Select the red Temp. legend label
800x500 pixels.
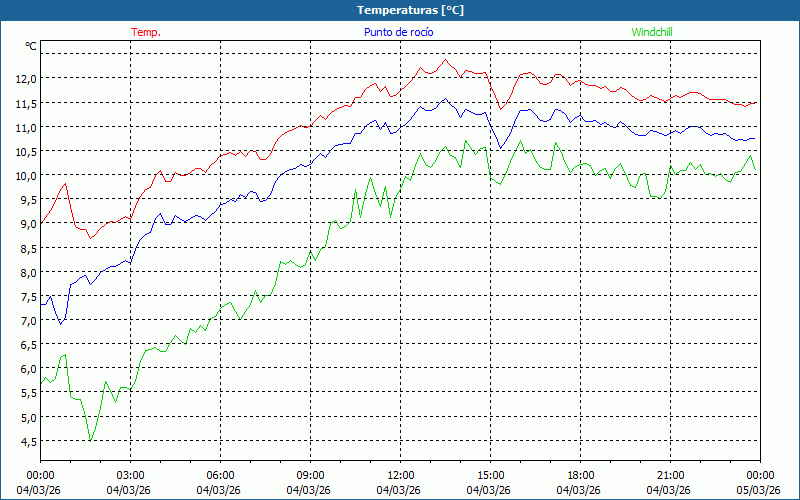click(146, 32)
